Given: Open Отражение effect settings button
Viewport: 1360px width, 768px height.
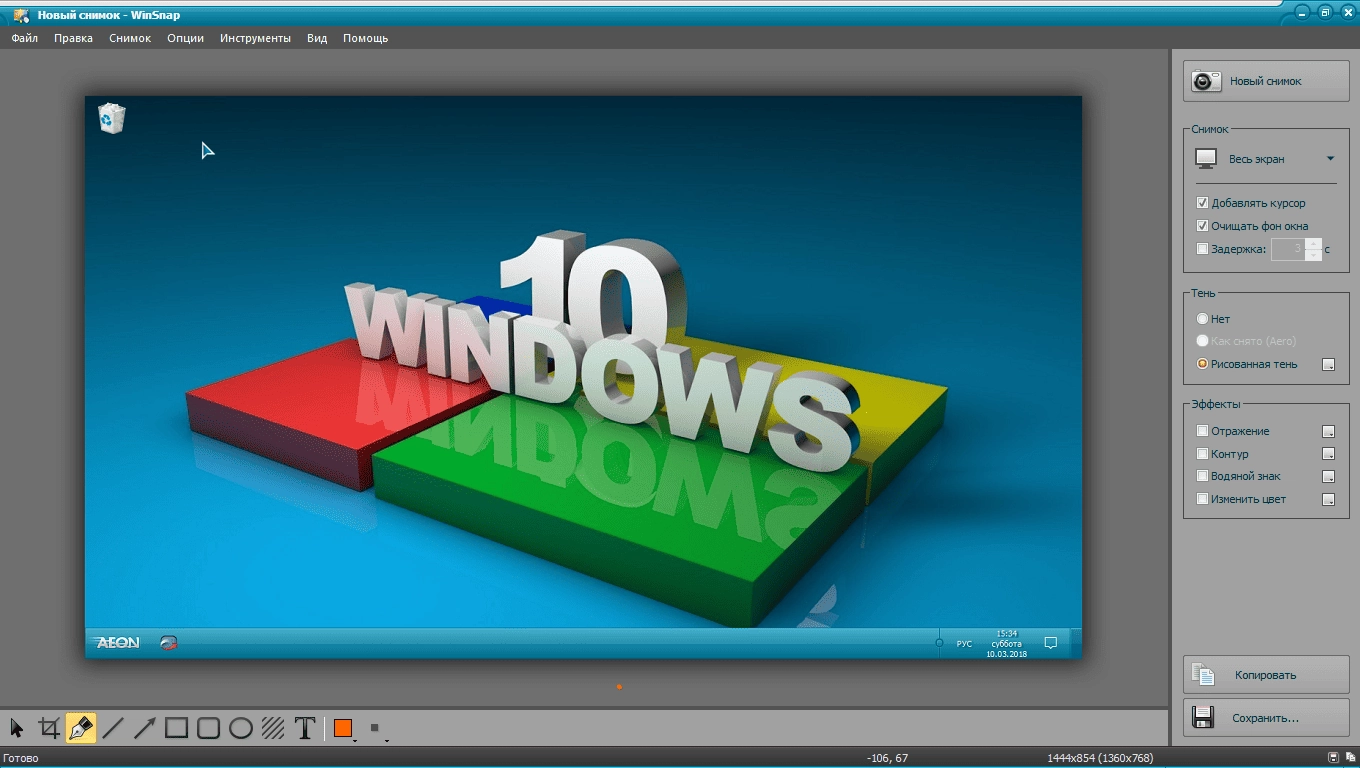Looking at the screenshot, I should 1328,432.
